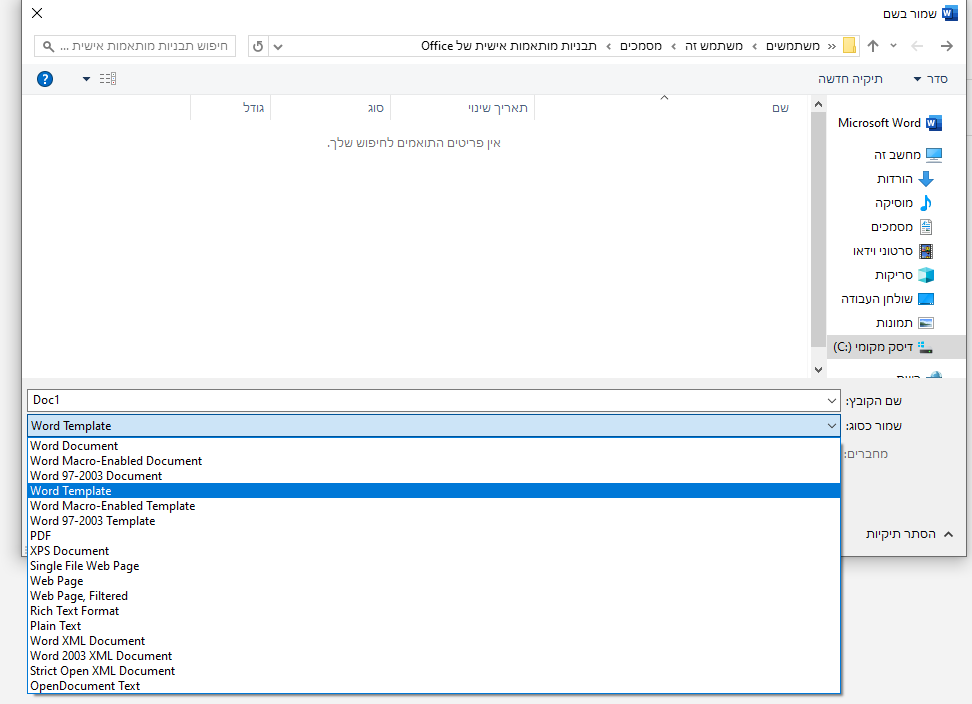
Task: Hide folders with הסתר תיקיות
Action: 909,534
